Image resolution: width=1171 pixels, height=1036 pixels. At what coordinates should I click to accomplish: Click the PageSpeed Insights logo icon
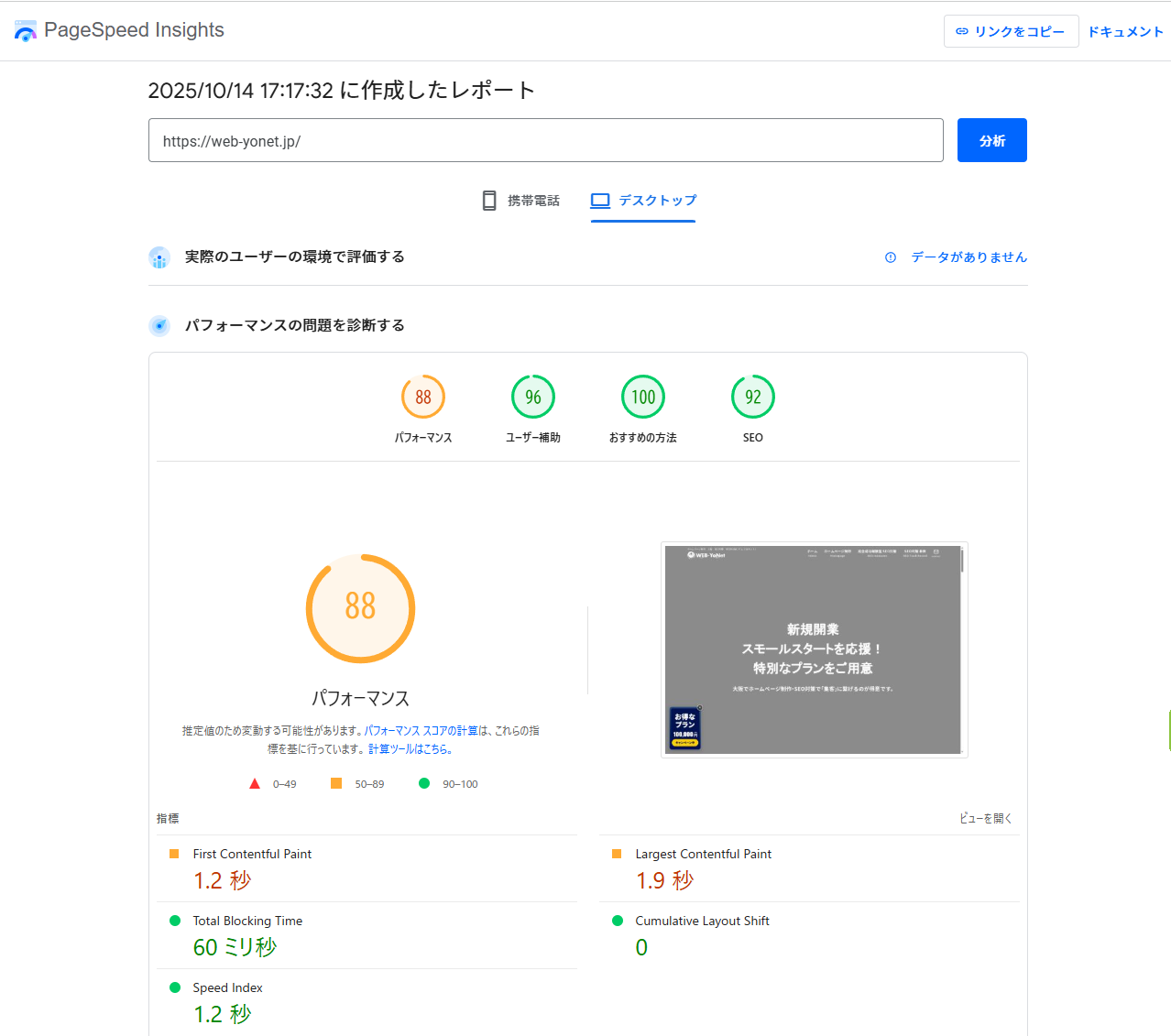point(26,31)
